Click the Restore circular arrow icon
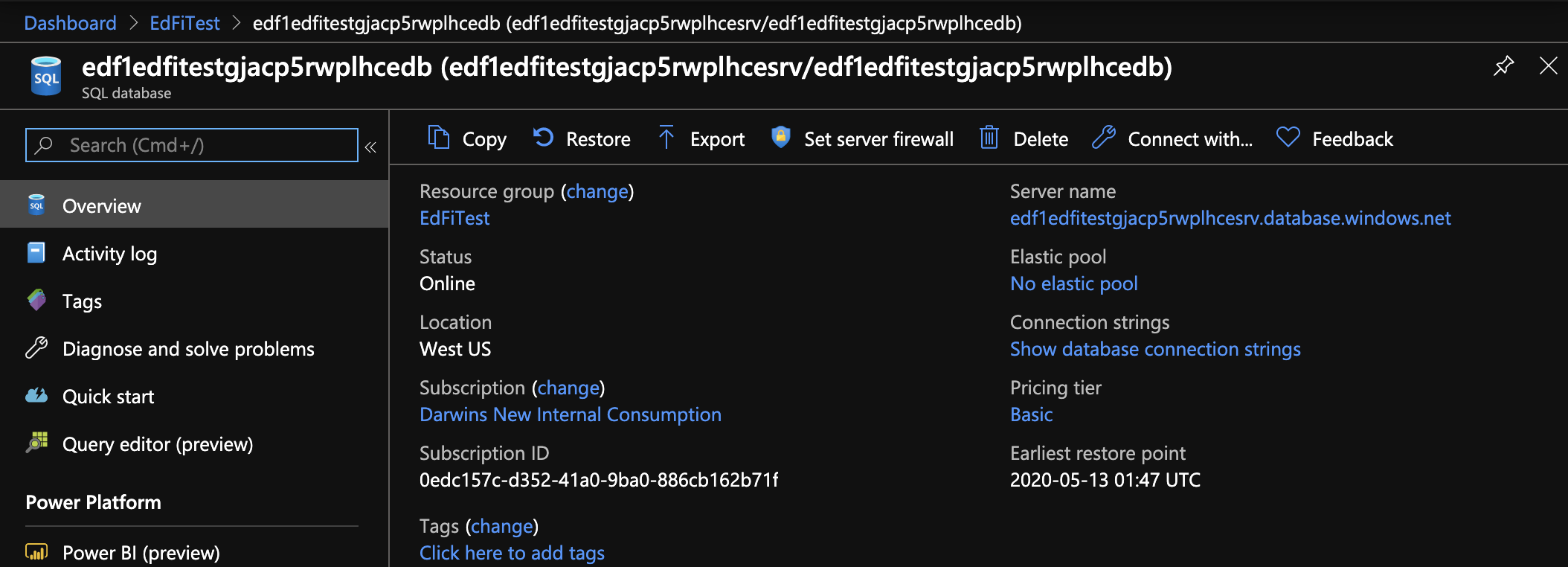The image size is (1568, 567). [544, 138]
